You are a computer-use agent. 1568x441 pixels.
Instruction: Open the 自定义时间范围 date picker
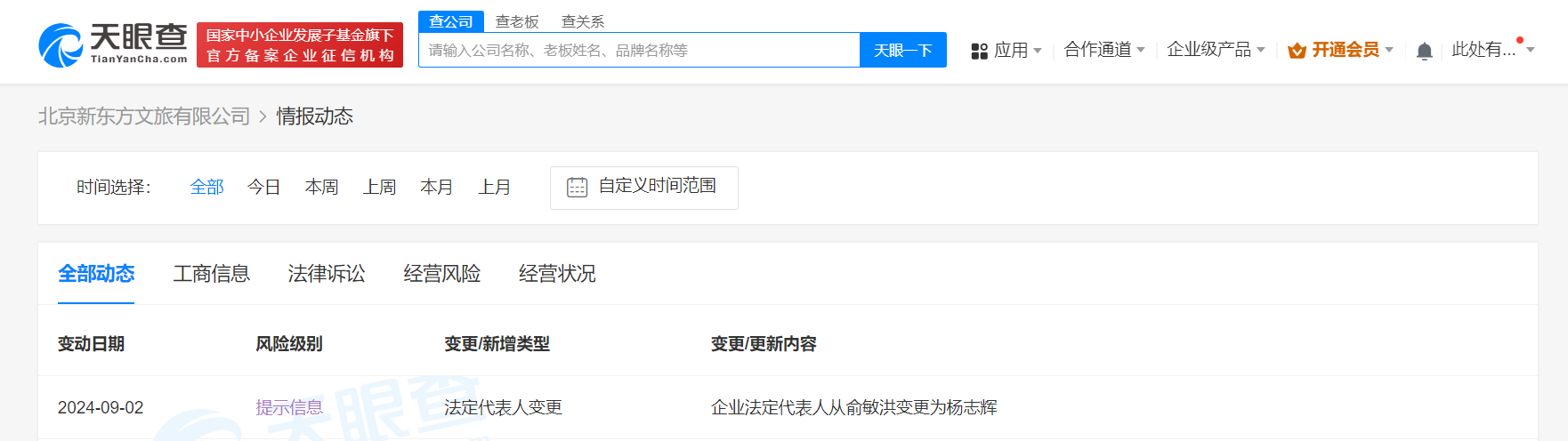coord(644,188)
